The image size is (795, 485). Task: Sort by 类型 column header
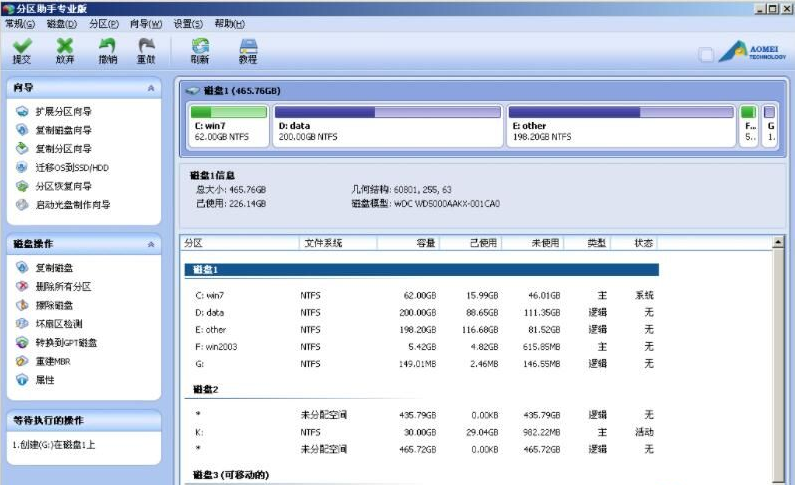click(587, 243)
